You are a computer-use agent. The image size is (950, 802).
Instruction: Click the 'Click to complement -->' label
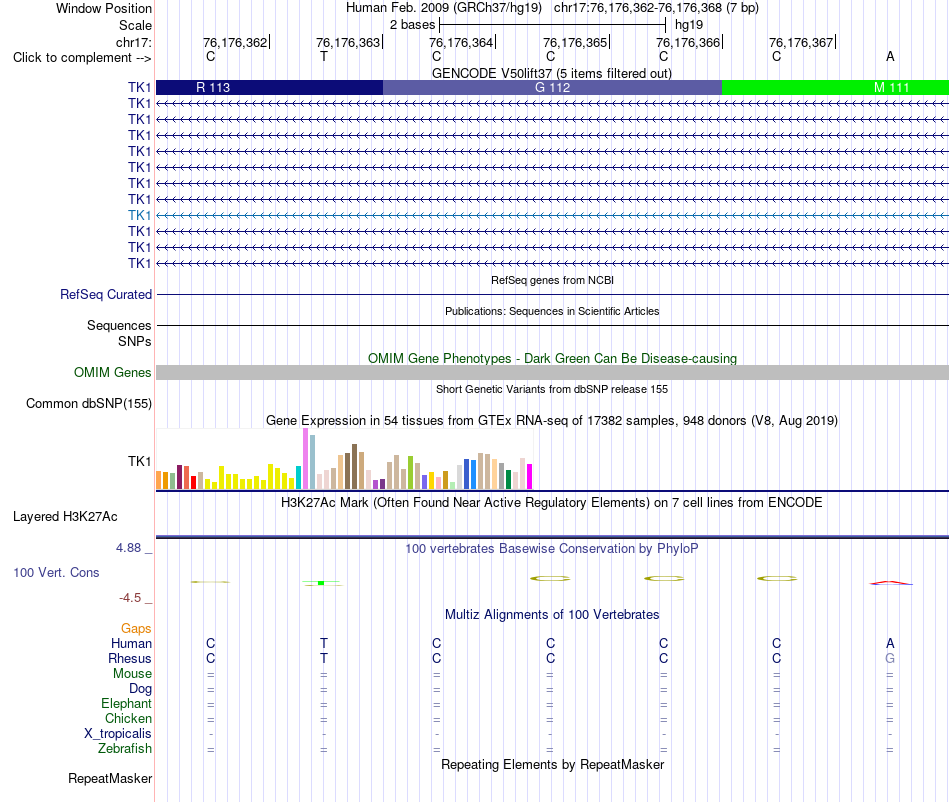coord(82,58)
